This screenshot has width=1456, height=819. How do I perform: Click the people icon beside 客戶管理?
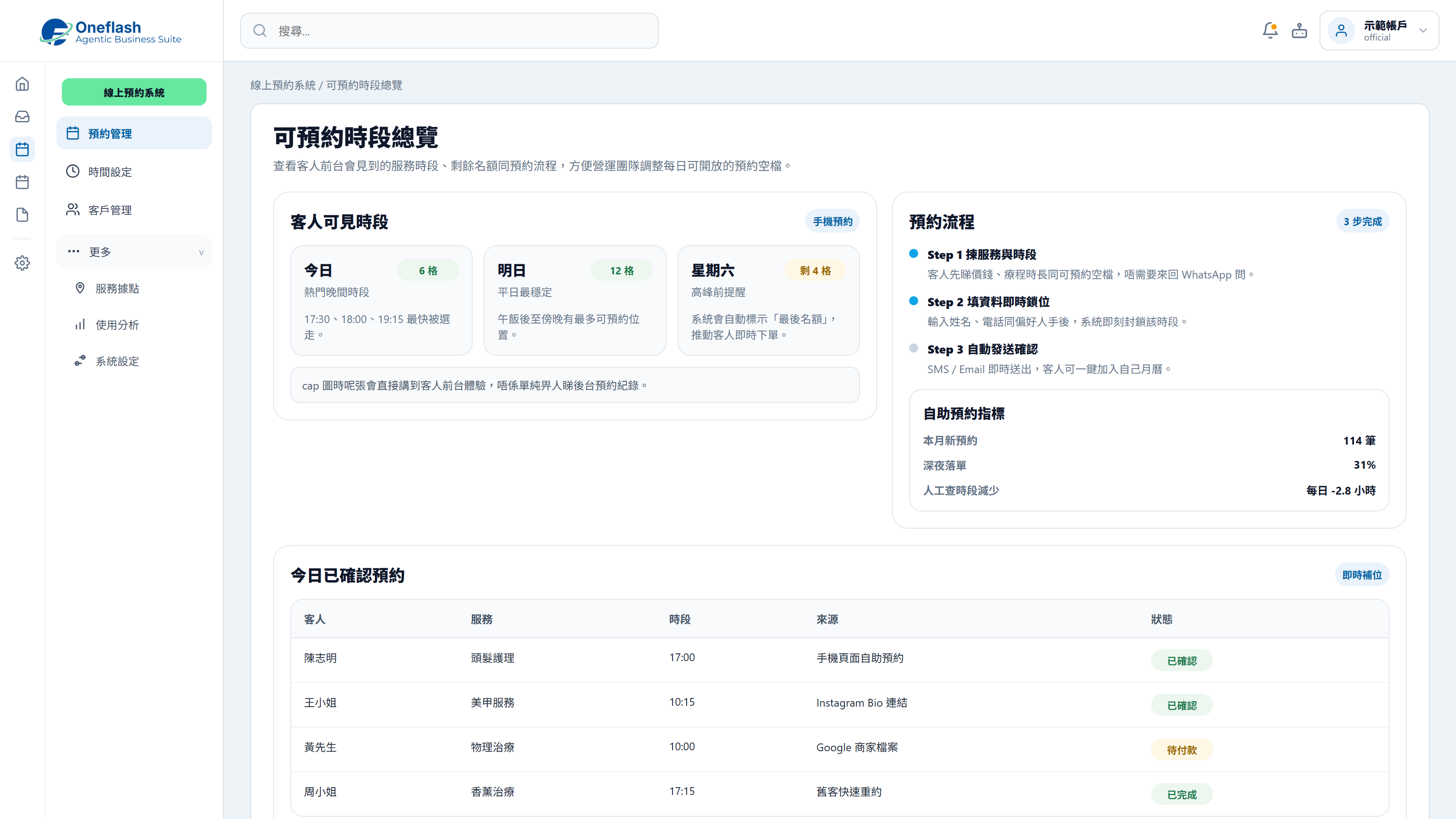tap(73, 210)
